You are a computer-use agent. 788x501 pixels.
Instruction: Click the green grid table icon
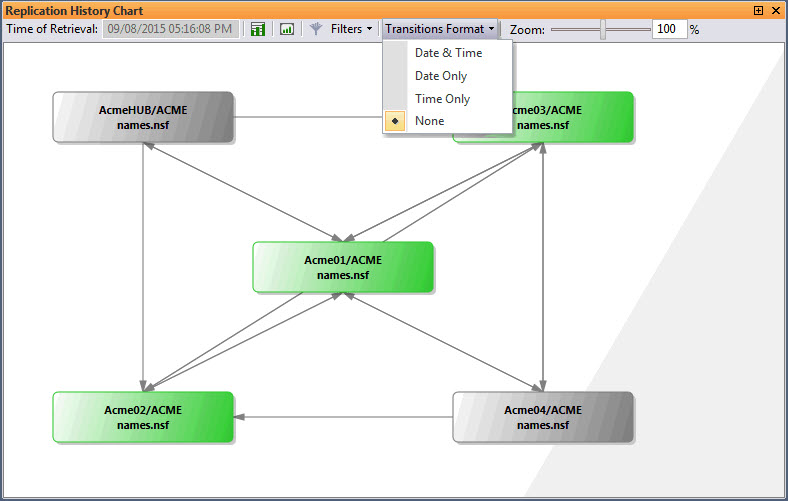tap(258, 29)
